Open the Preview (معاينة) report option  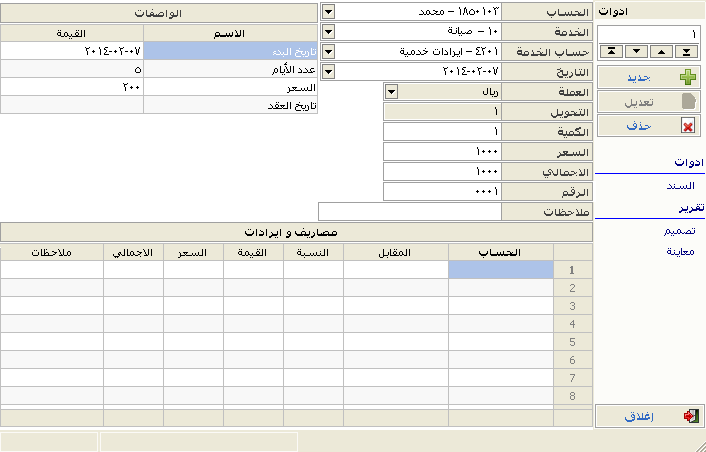(679, 252)
